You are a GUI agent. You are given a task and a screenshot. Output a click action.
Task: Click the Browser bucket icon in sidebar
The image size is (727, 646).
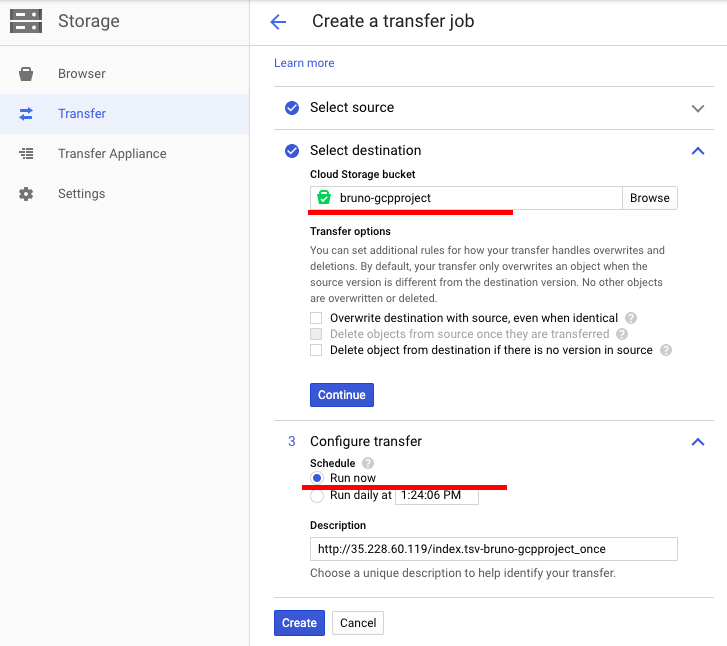tap(26, 74)
